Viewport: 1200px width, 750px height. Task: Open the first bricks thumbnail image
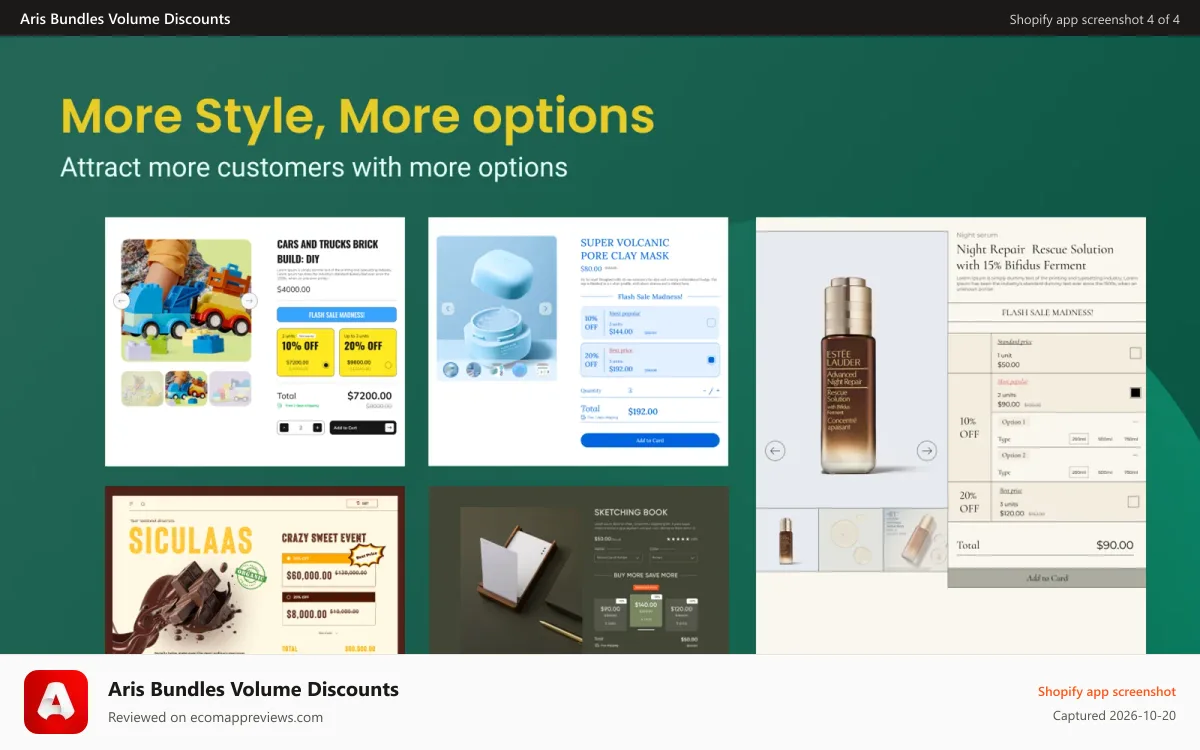tap(142, 388)
